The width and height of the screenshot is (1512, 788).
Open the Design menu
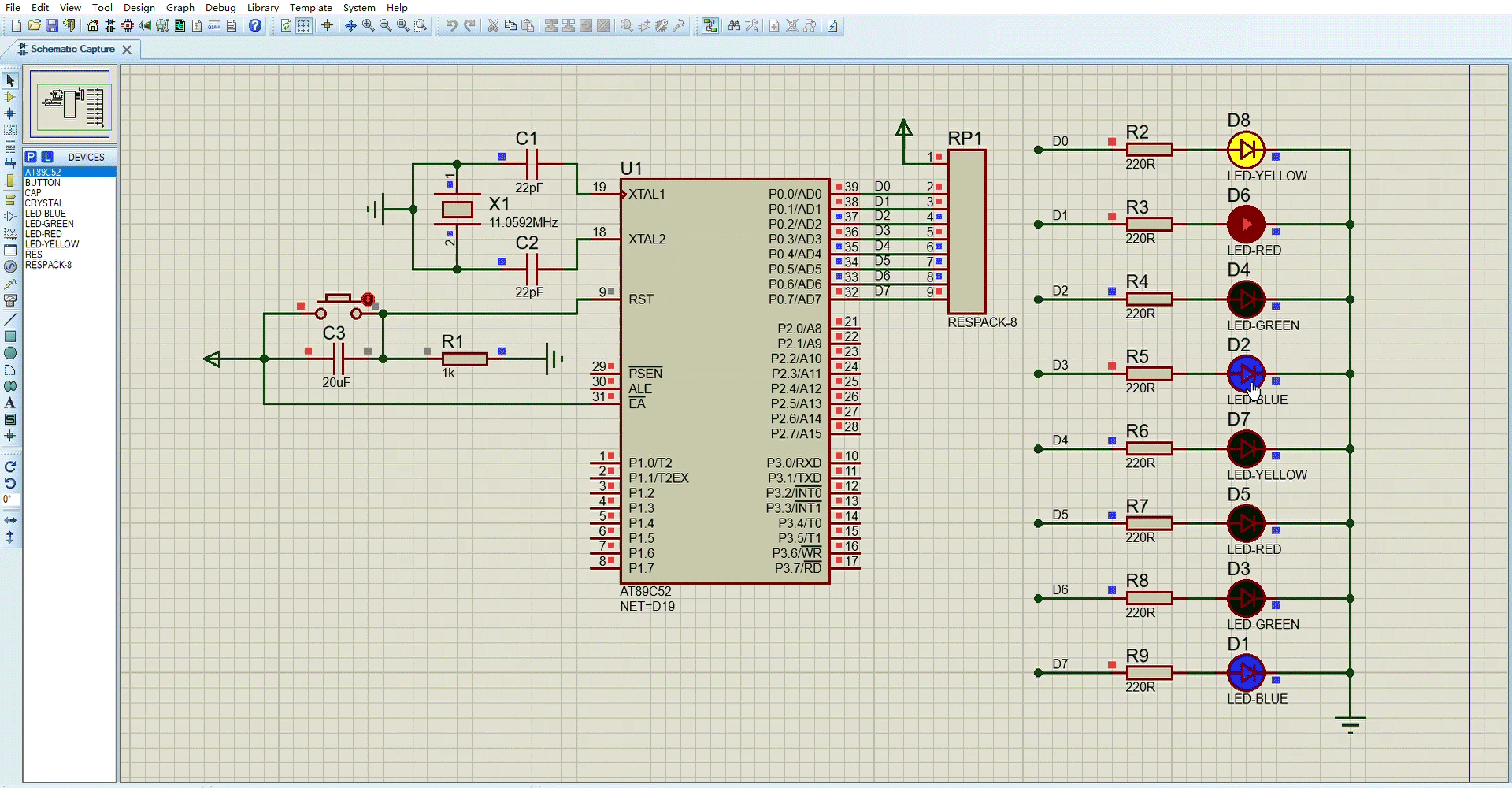tap(139, 7)
